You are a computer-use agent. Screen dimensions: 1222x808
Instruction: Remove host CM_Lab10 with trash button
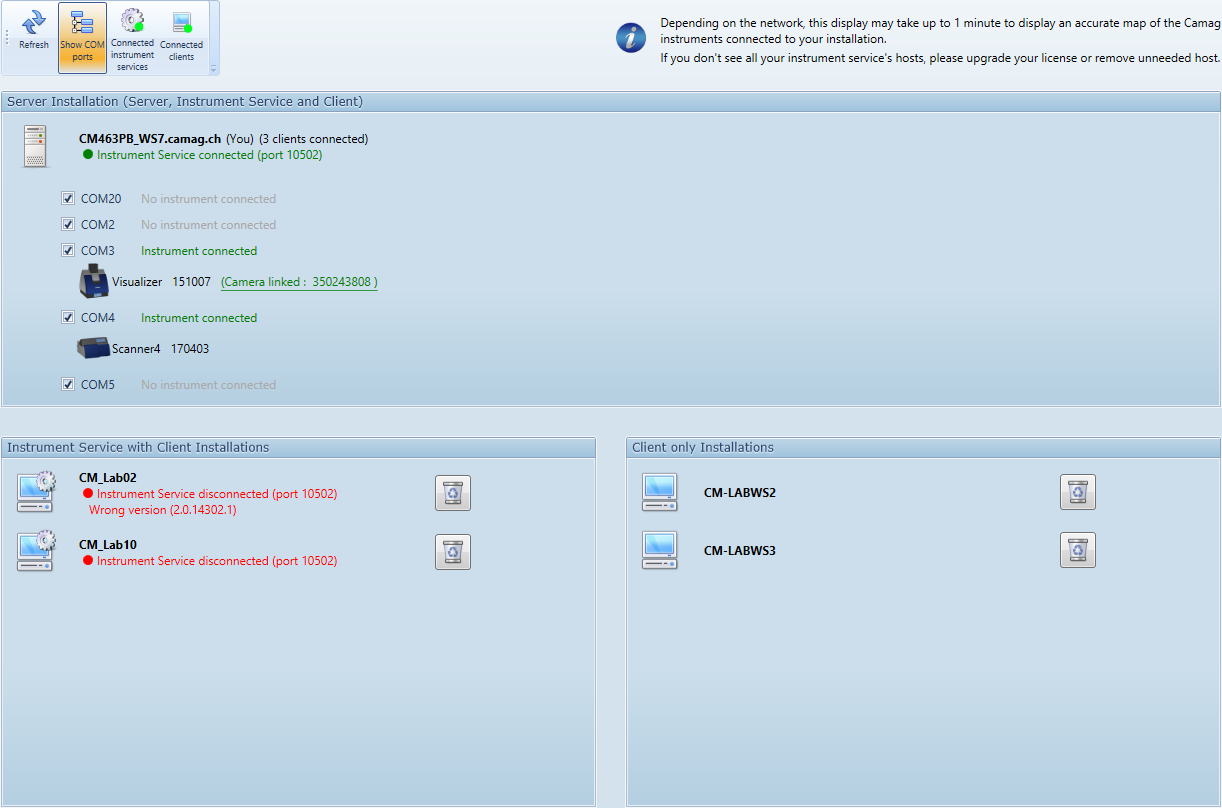point(453,552)
